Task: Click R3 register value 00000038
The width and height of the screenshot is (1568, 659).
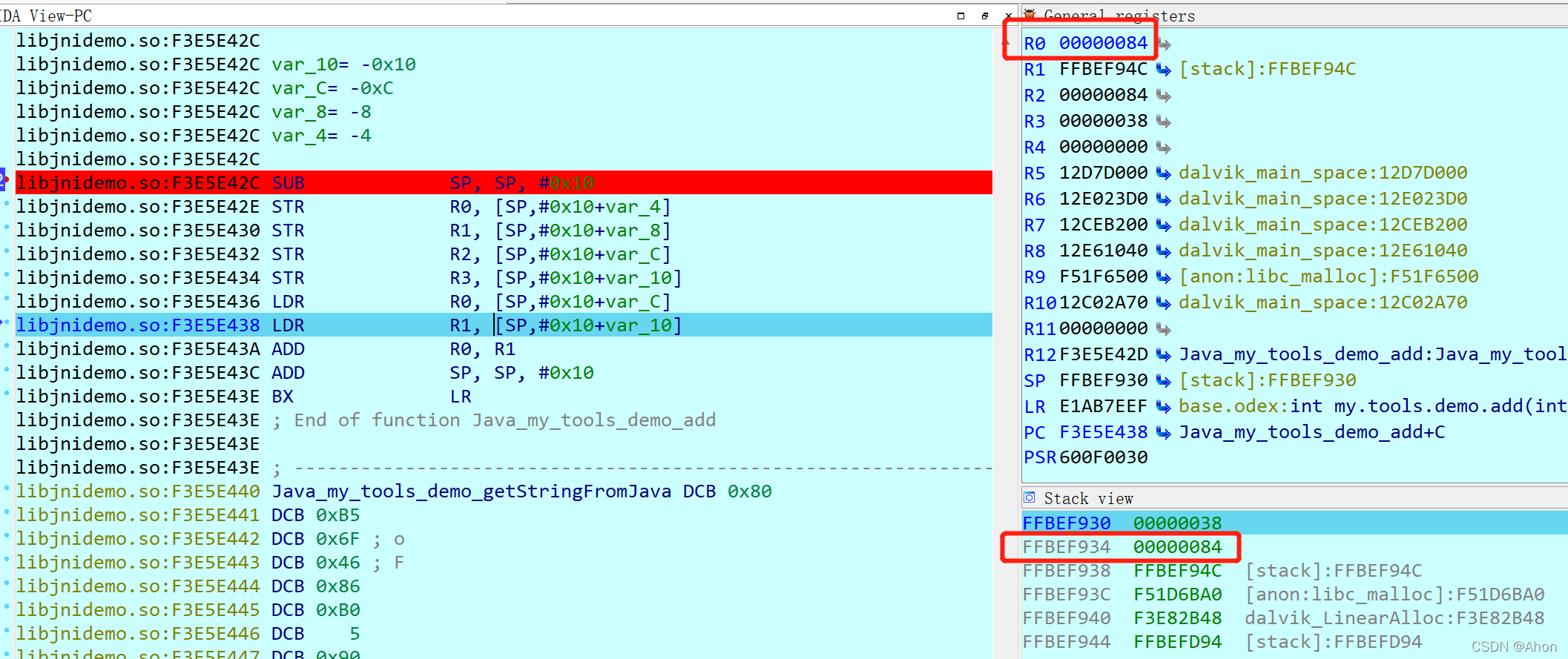Action: 1103,121
